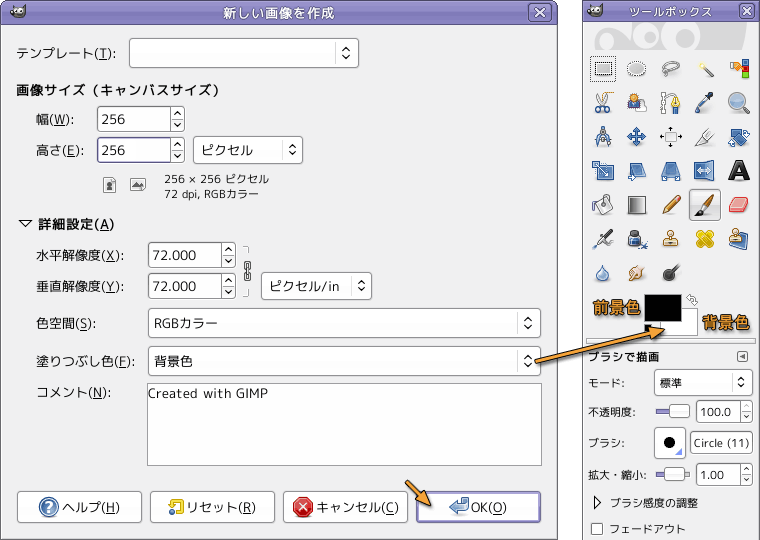Toggle the resolution chain link
The height and width of the screenshot is (540, 760).
pyautogui.click(x=247, y=271)
